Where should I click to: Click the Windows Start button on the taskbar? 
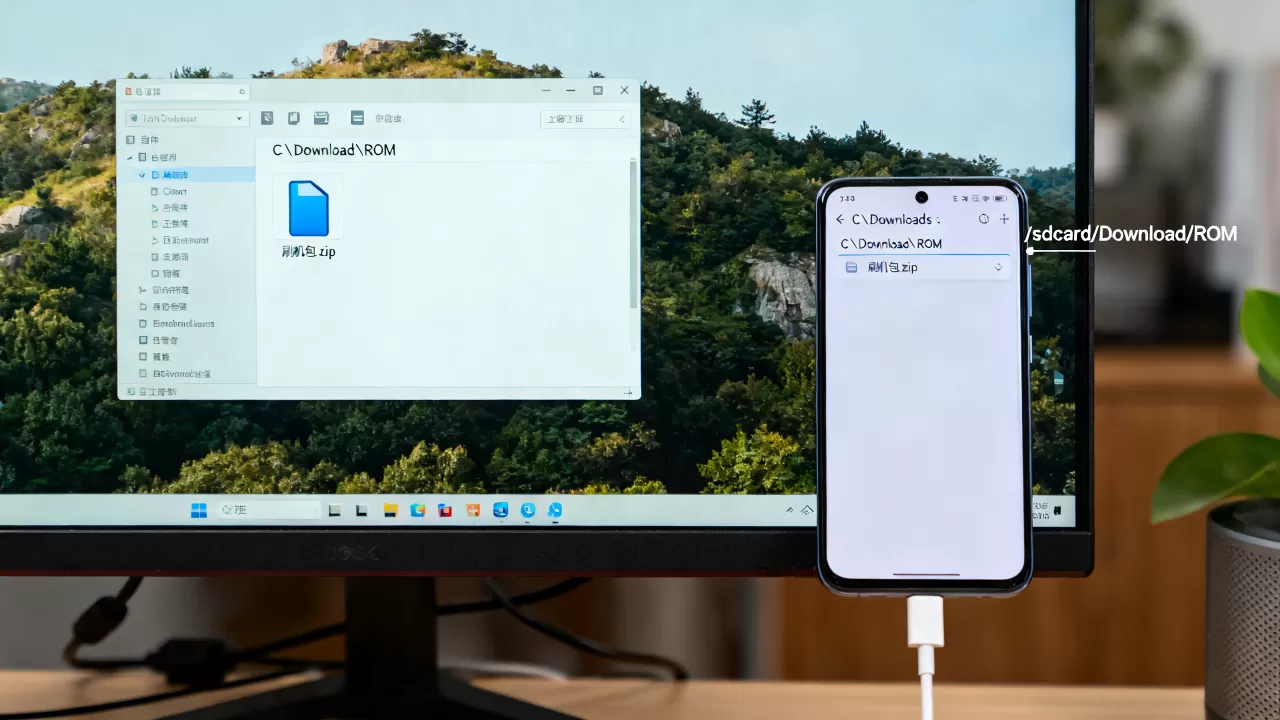click(199, 510)
